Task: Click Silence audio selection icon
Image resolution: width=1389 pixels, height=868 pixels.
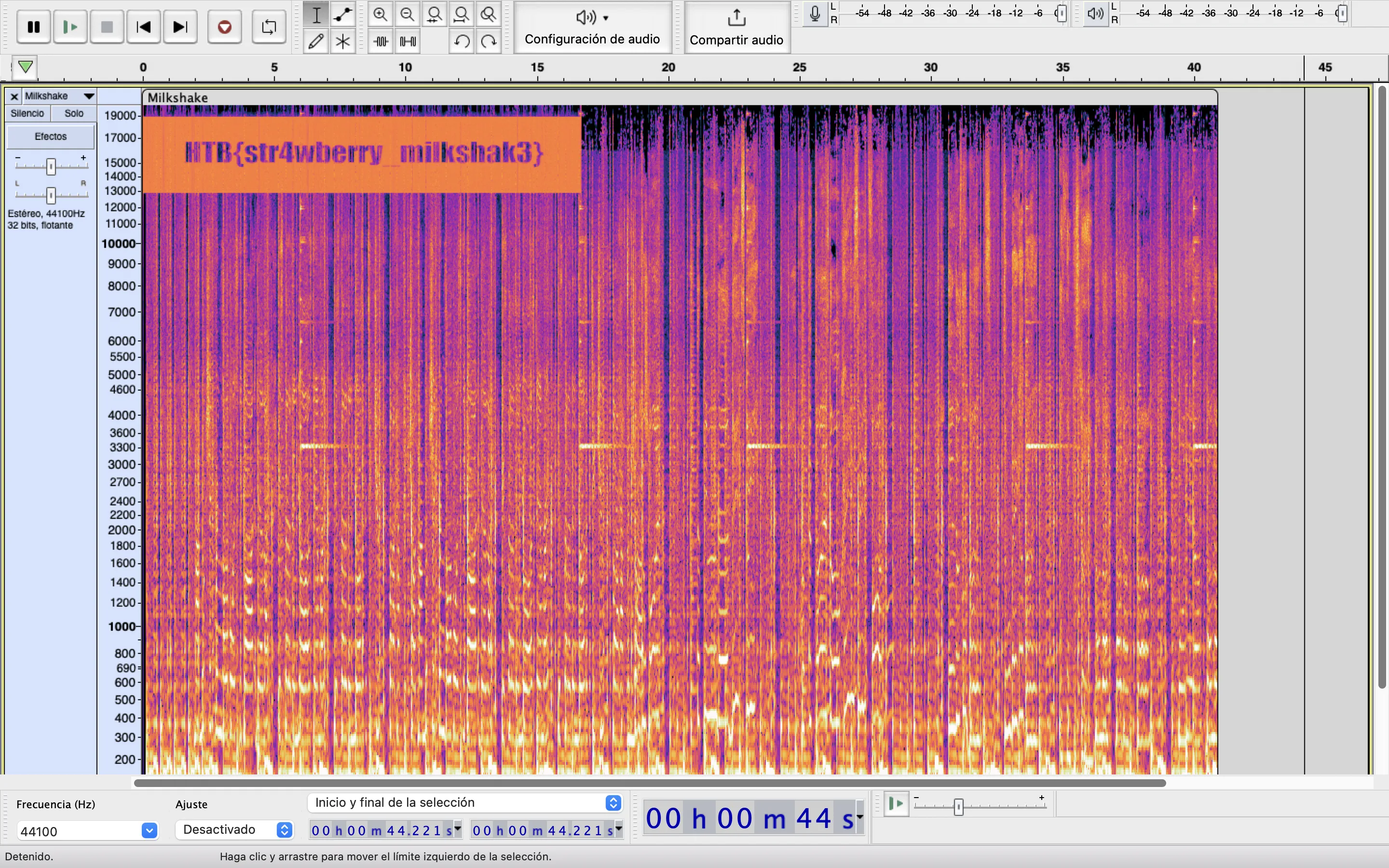Action: (408, 41)
